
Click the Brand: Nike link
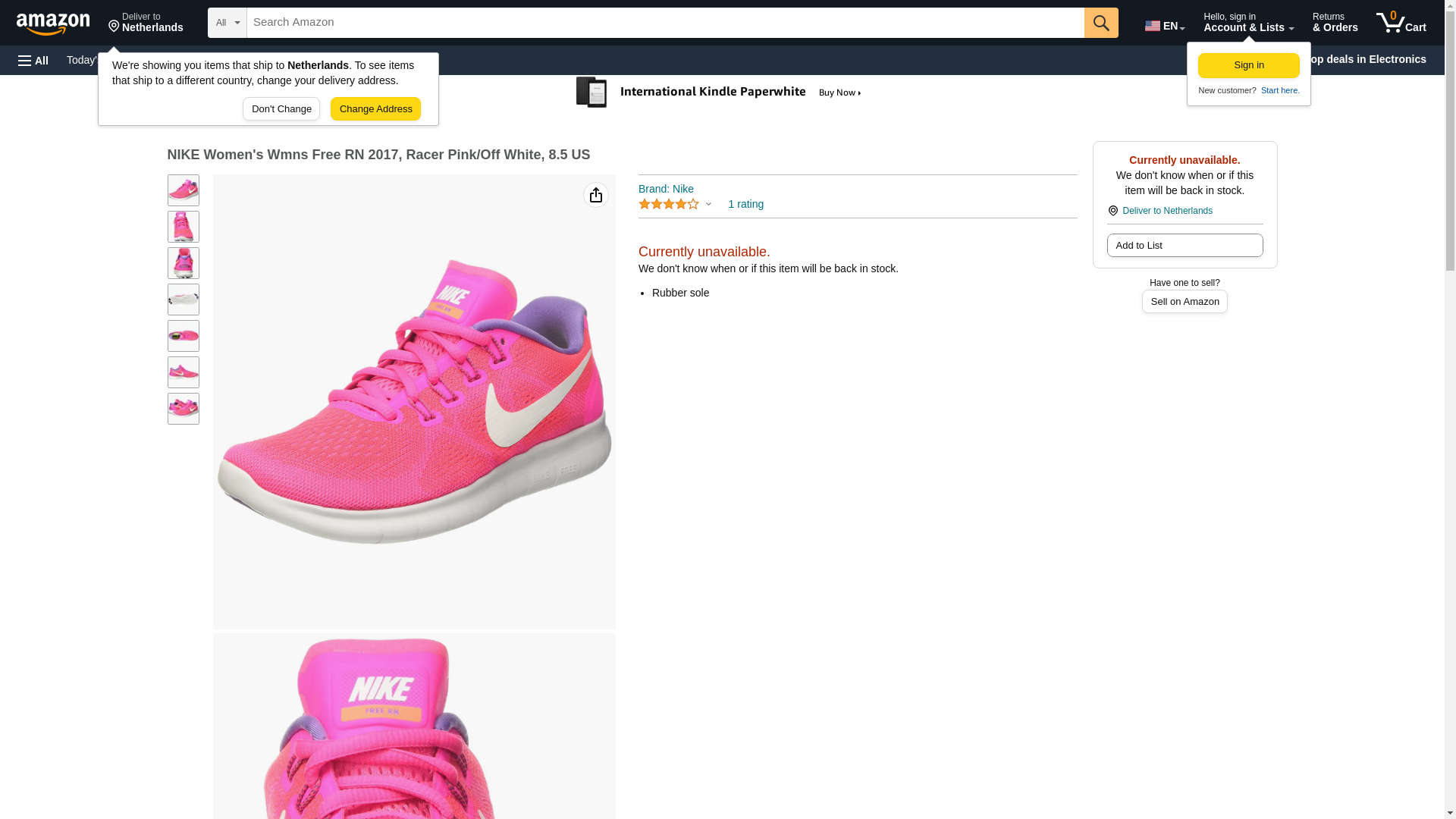[x=666, y=189]
